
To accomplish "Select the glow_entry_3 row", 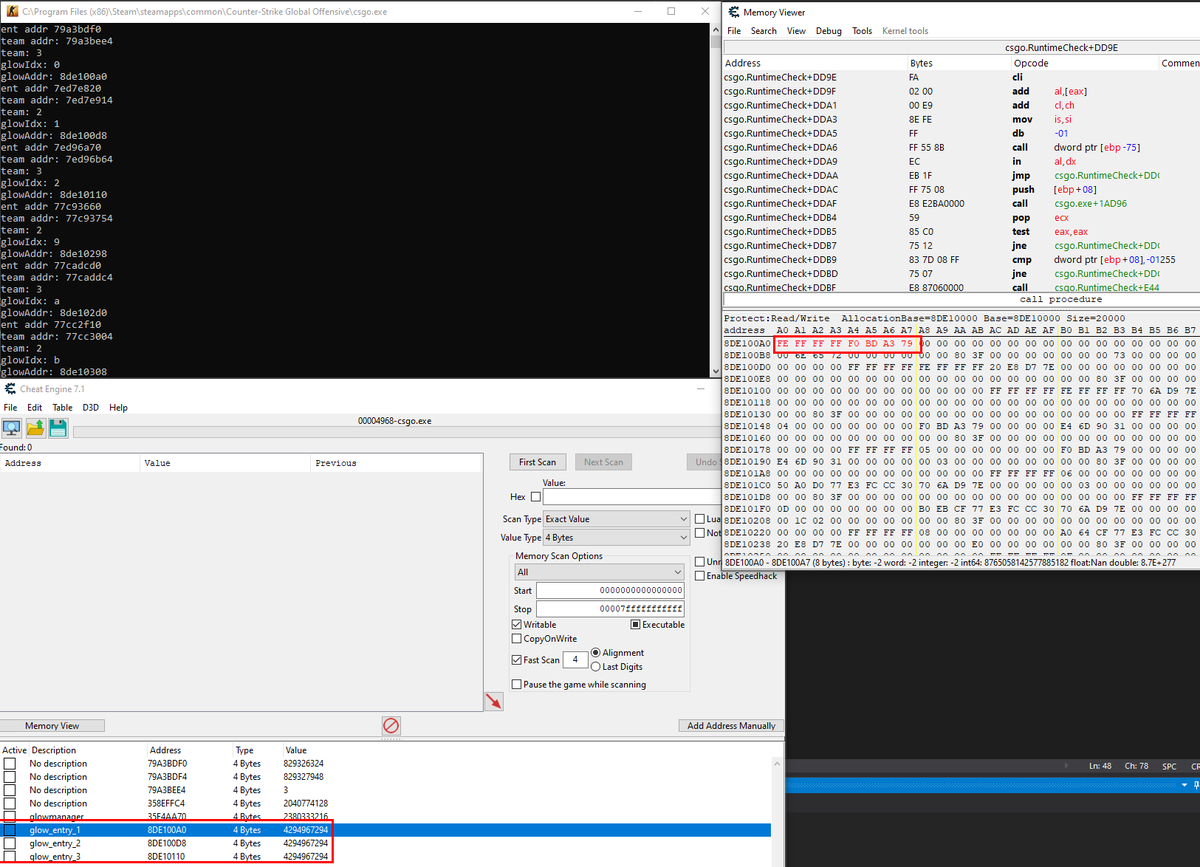I will (385, 856).
